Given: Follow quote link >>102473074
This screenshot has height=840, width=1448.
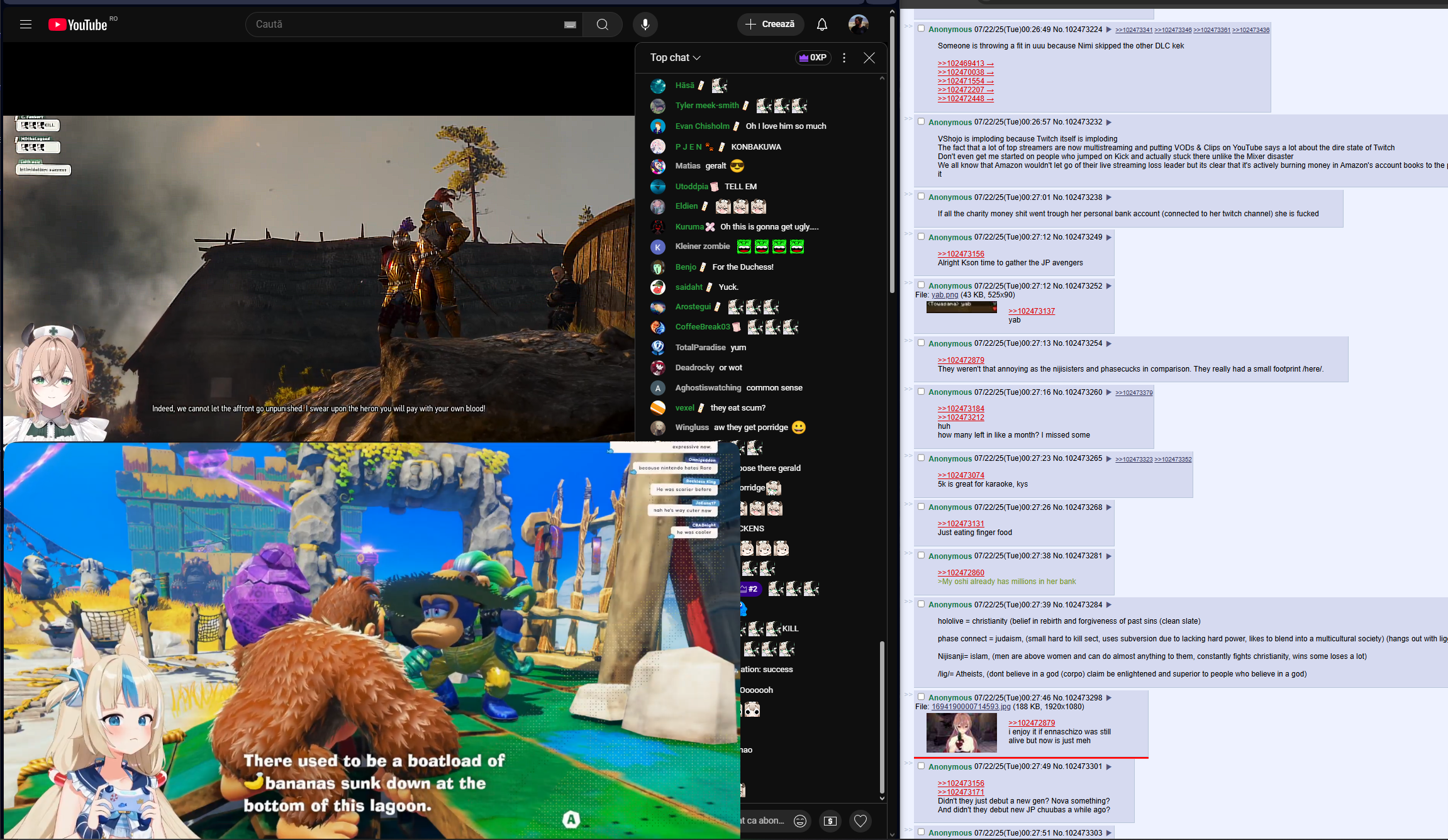Looking at the screenshot, I should pos(961,475).
